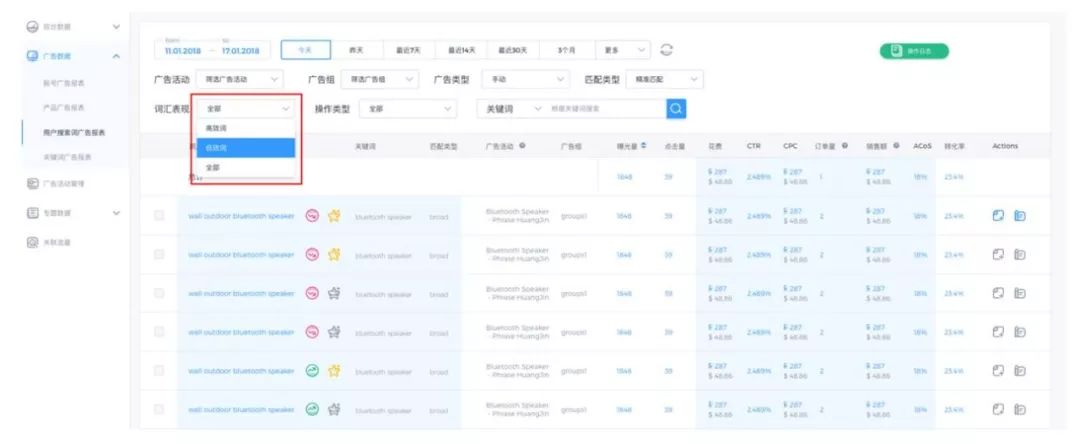Click the pink trend icon in the first keyword row

(312, 216)
